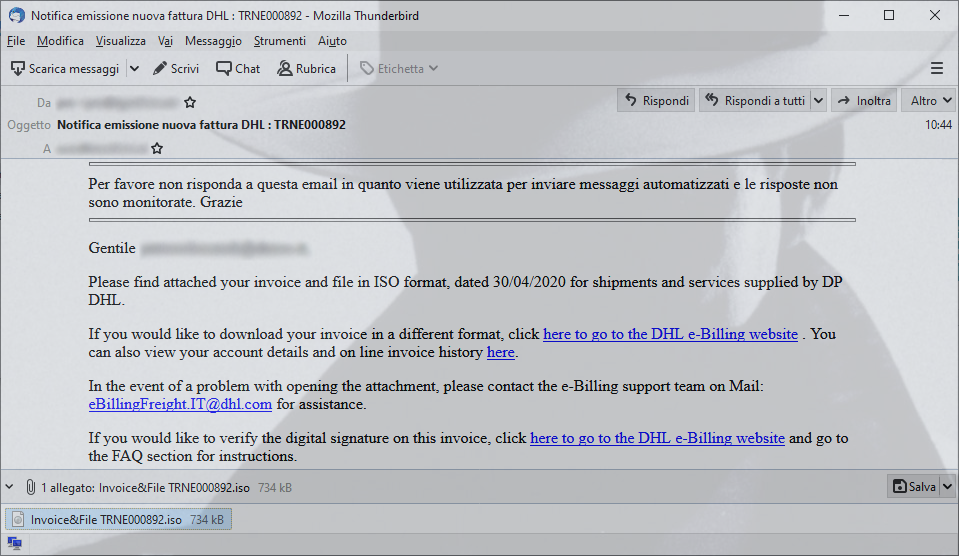Expand the Scarica messaggi dropdown arrow
Image resolution: width=959 pixels, height=556 pixels.
point(135,69)
